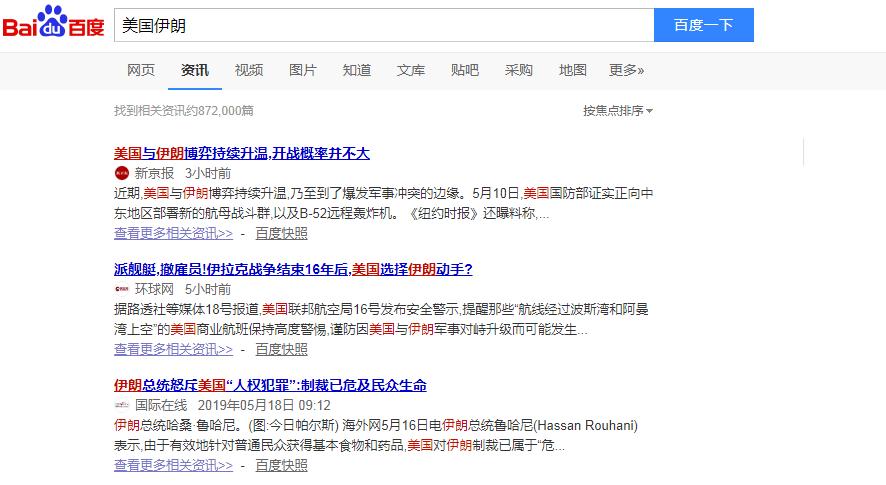Click the 百度一下 search button

(x=703, y=25)
